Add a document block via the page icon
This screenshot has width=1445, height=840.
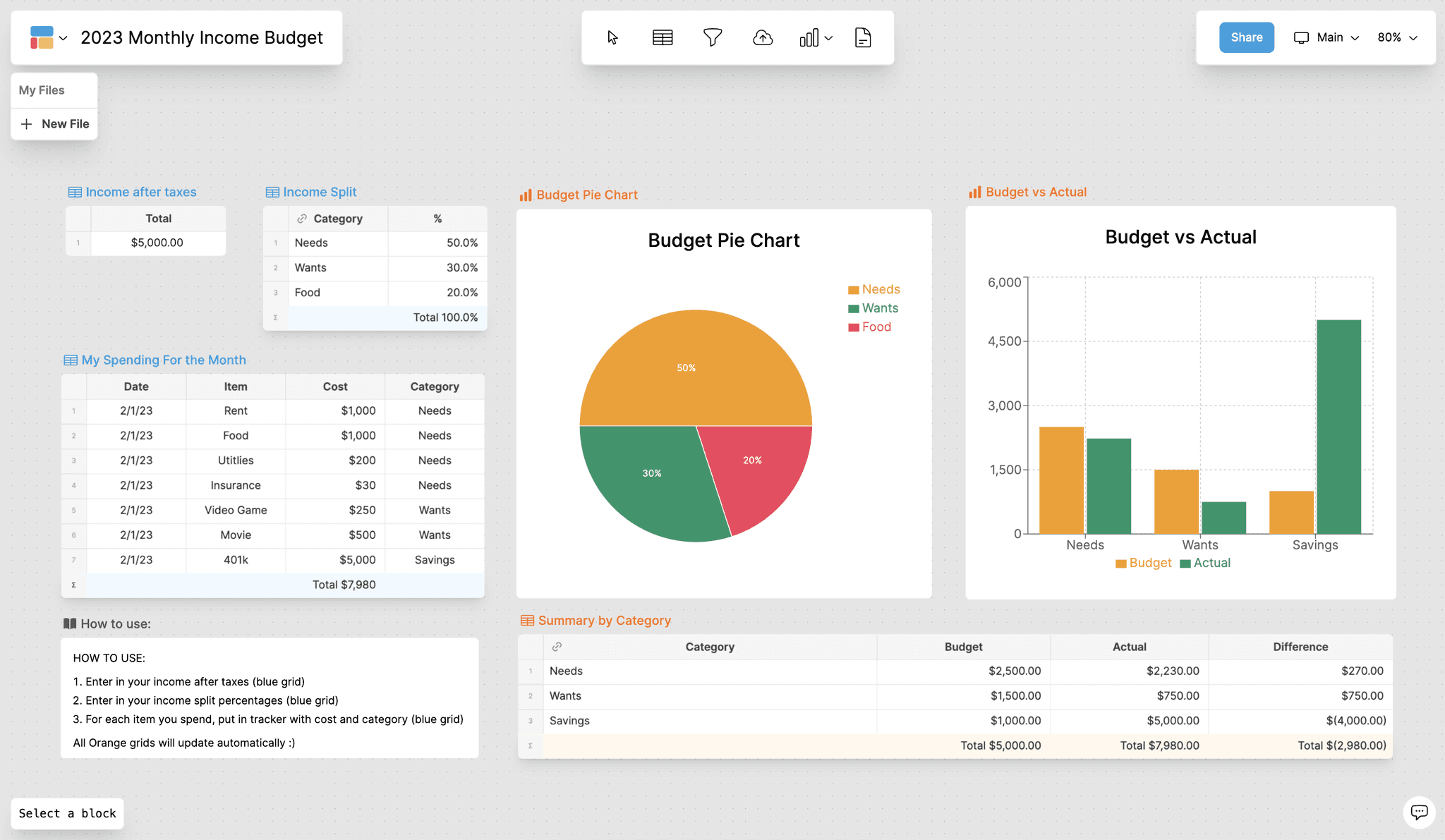click(x=862, y=37)
